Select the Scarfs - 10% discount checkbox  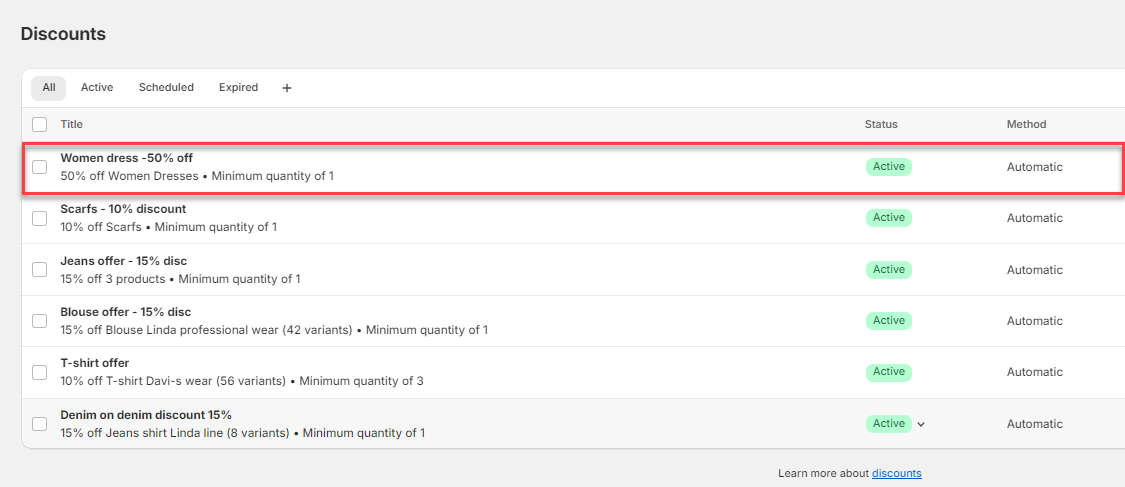tap(40, 218)
